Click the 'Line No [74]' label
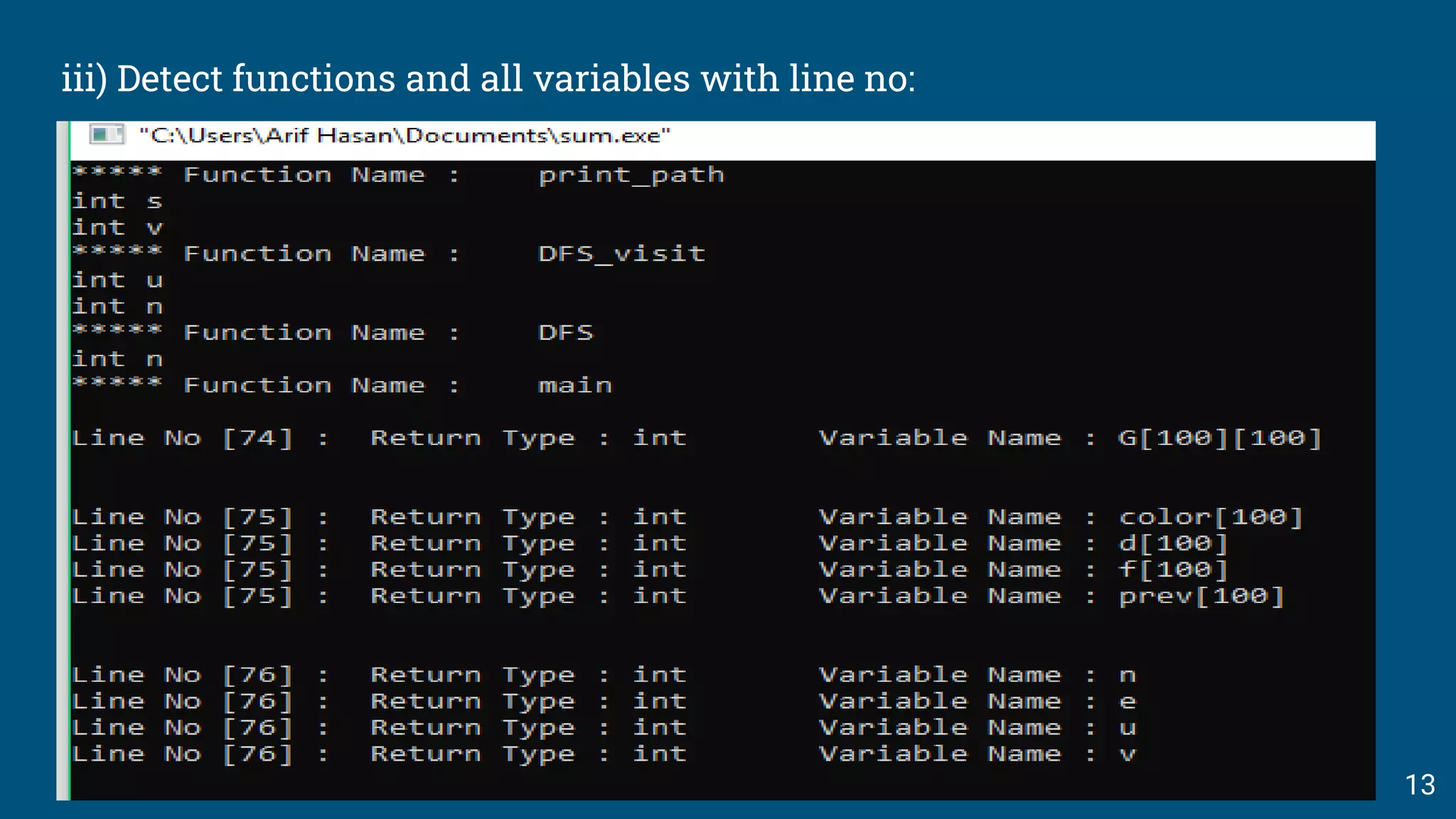Viewport: 1456px width, 819px height. tap(182, 438)
